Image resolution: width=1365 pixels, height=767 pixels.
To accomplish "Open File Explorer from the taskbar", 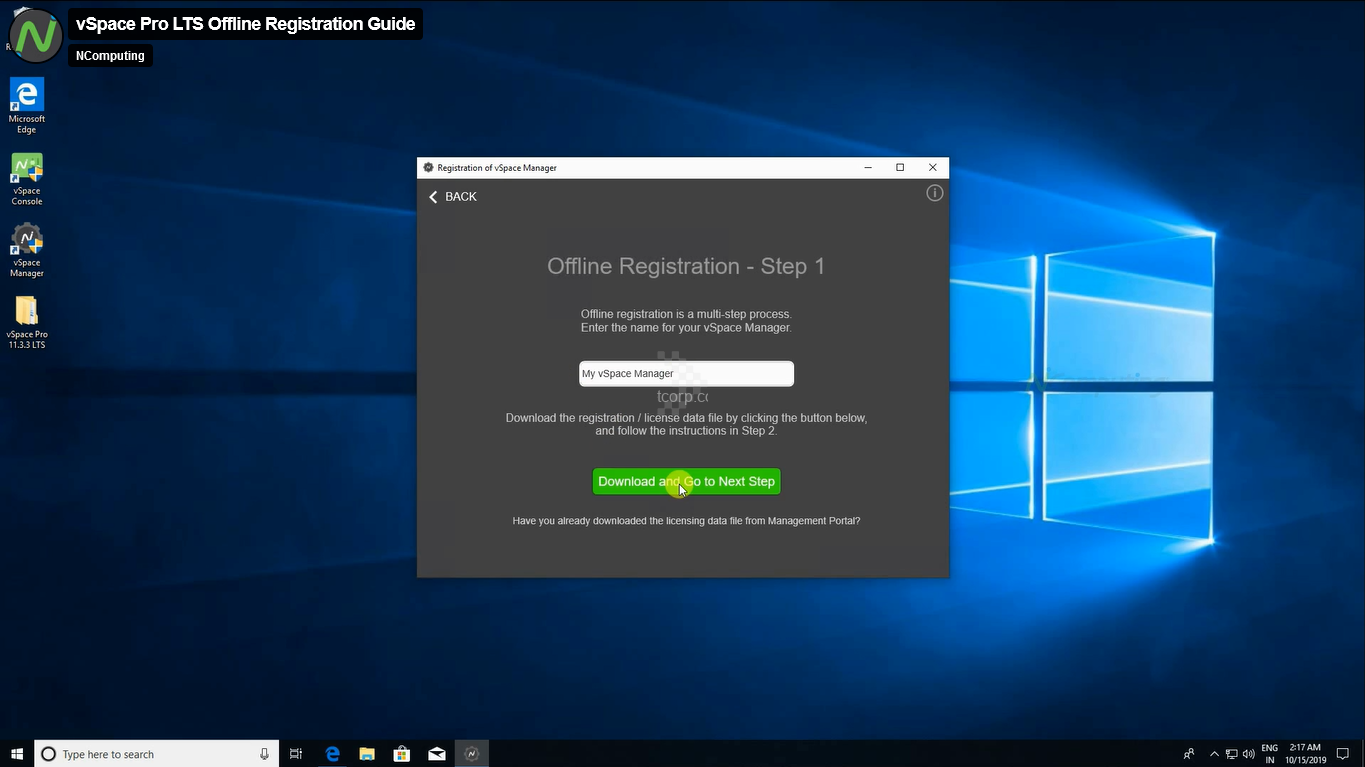I will (367, 754).
